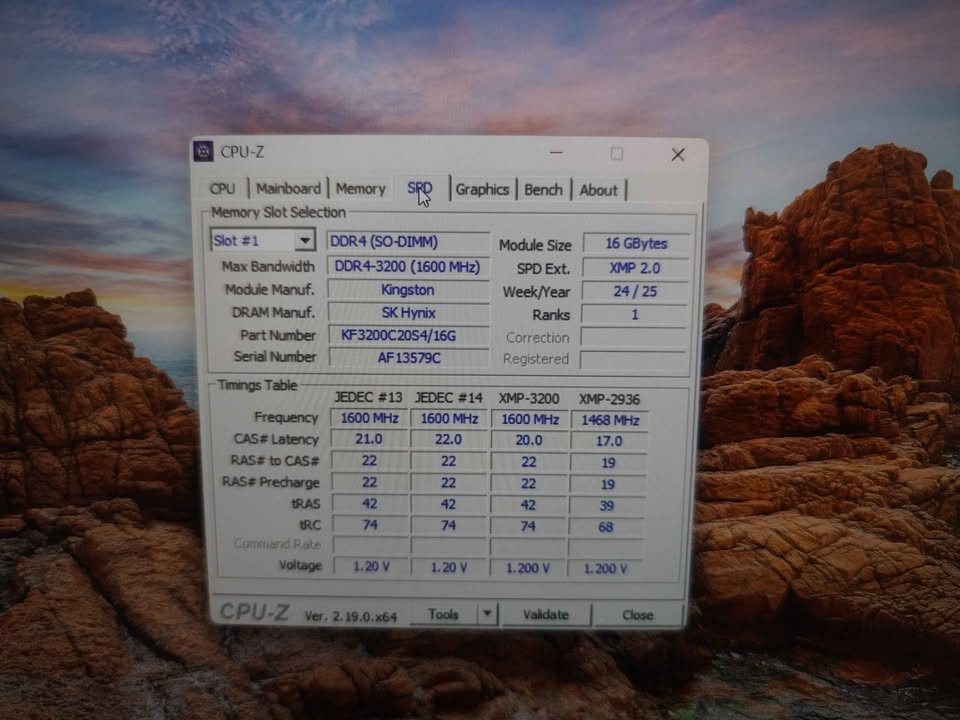Click the Ranks value 1
This screenshot has width=960, height=720.
tap(634, 315)
